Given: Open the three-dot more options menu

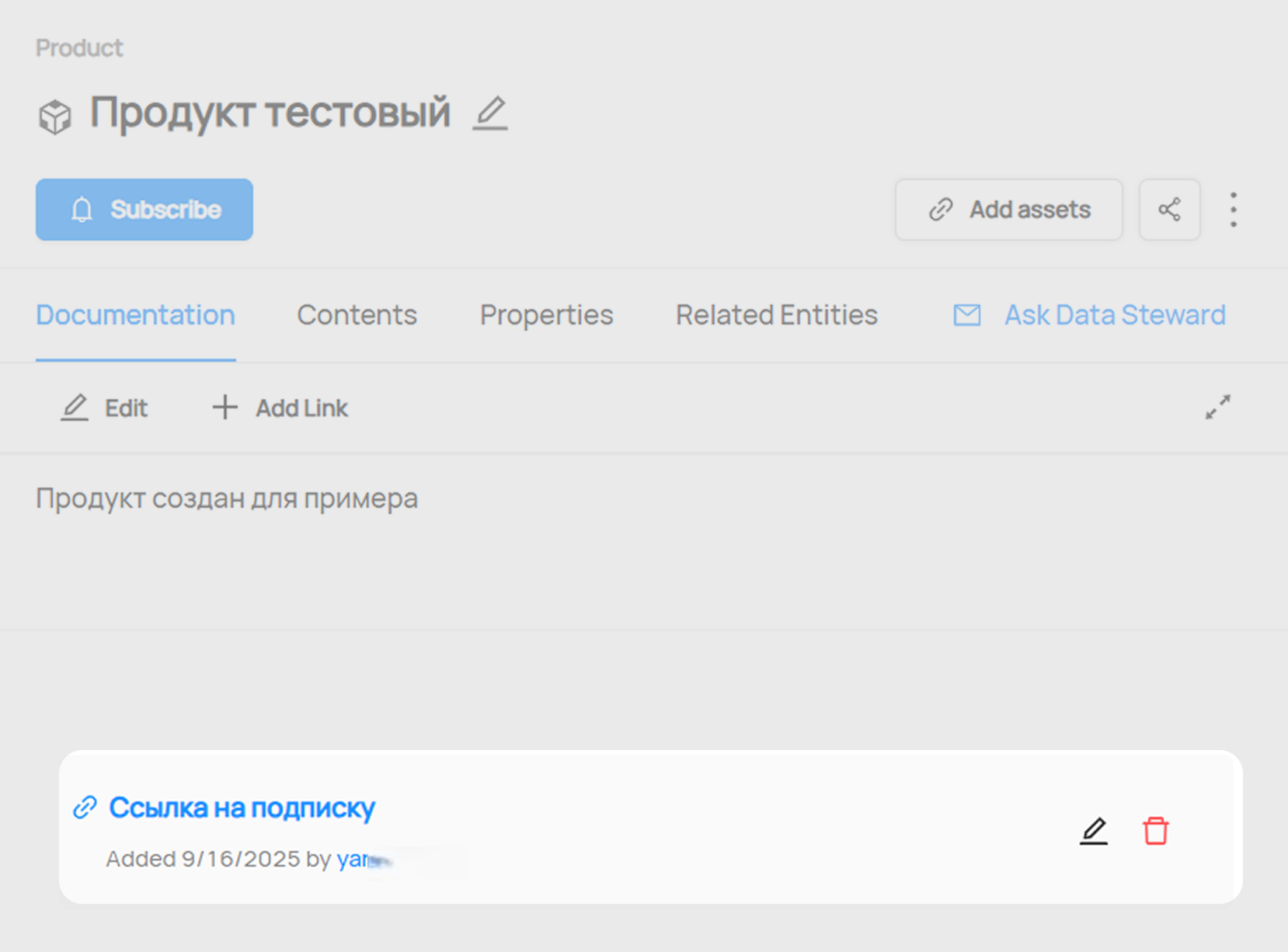Looking at the screenshot, I should [1233, 210].
